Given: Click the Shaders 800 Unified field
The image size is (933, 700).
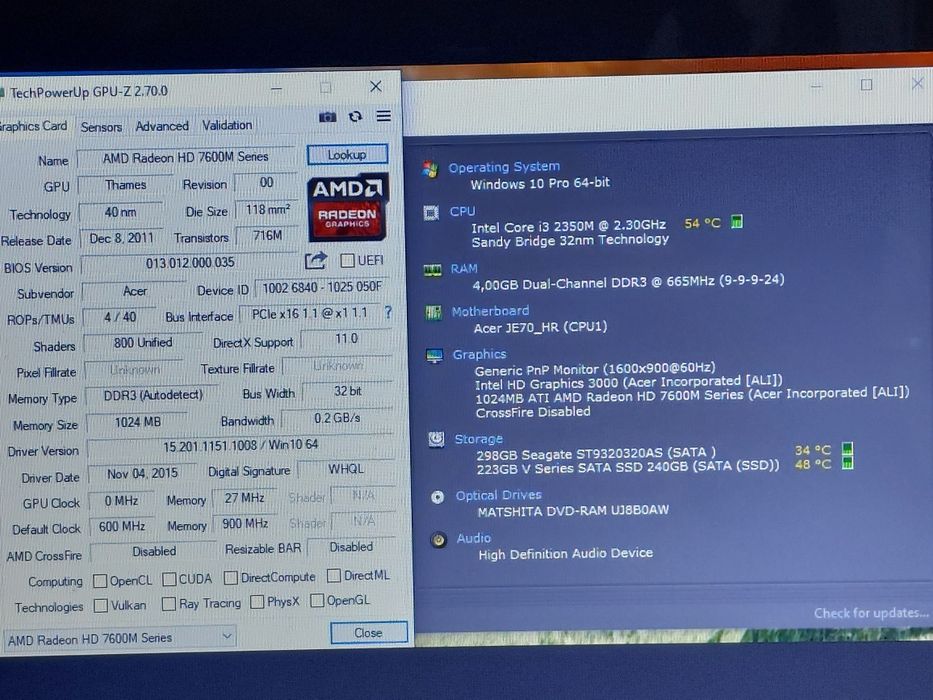Looking at the screenshot, I should [143, 343].
